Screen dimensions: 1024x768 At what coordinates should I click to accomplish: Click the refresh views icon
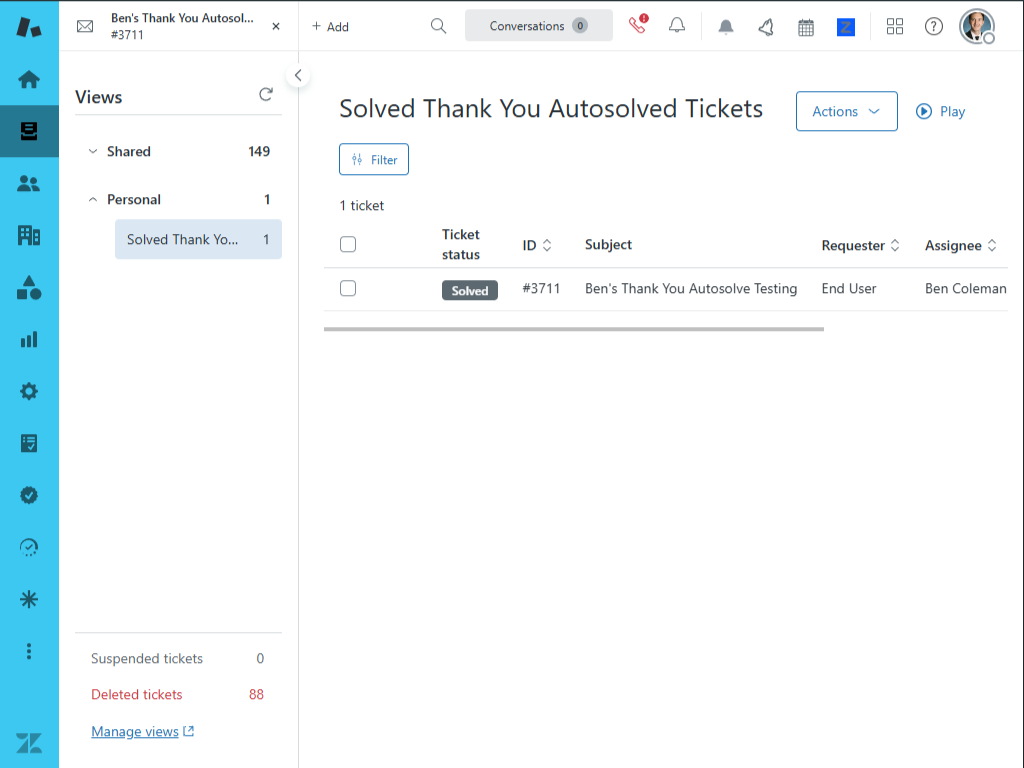[266, 95]
